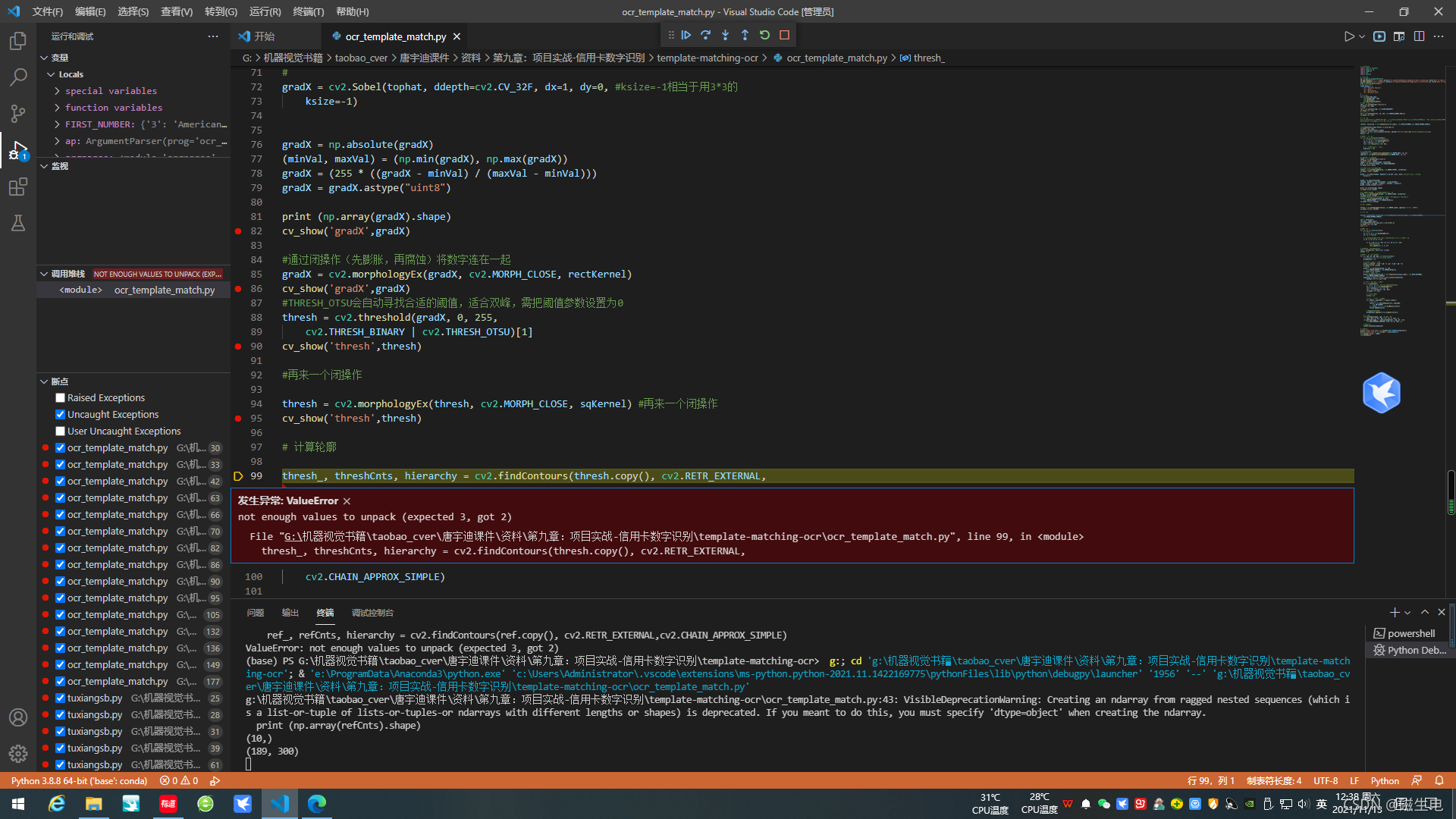This screenshot has height=819, width=1456.
Task: Click Python 3.8.8 interpreter in status bar
Action: coord(79,781)
